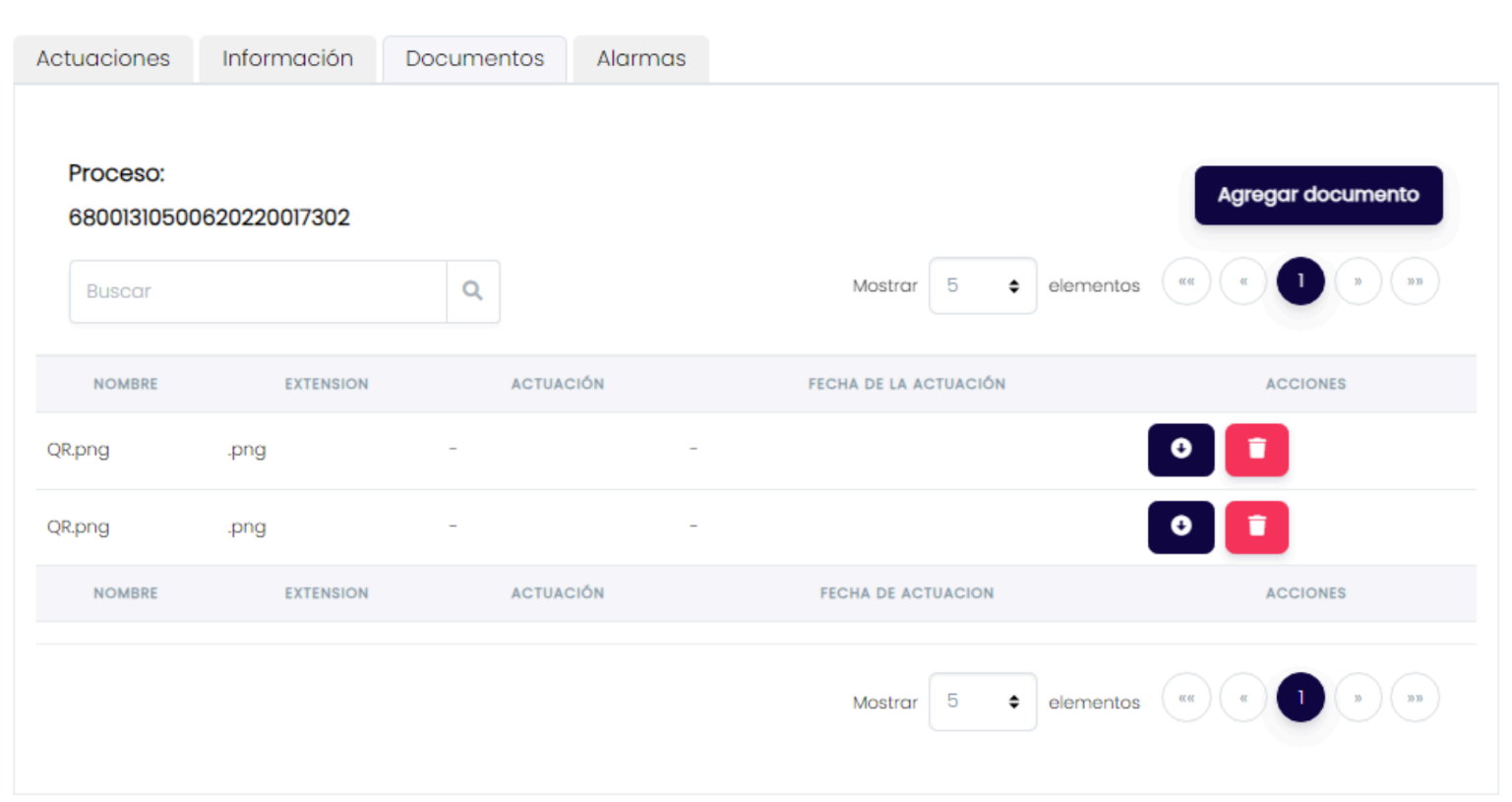Go to last page in bottom pagination
The height and width of the screenshot is (802, 1512).
pyautogui.click(x=1415, y=698)
